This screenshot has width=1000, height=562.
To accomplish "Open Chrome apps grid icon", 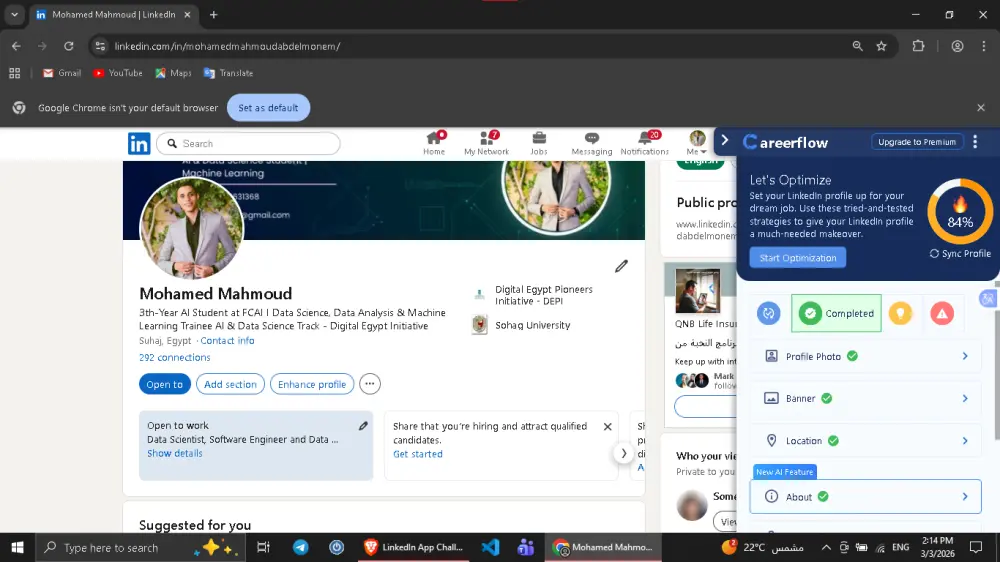I will coord(15,73).
